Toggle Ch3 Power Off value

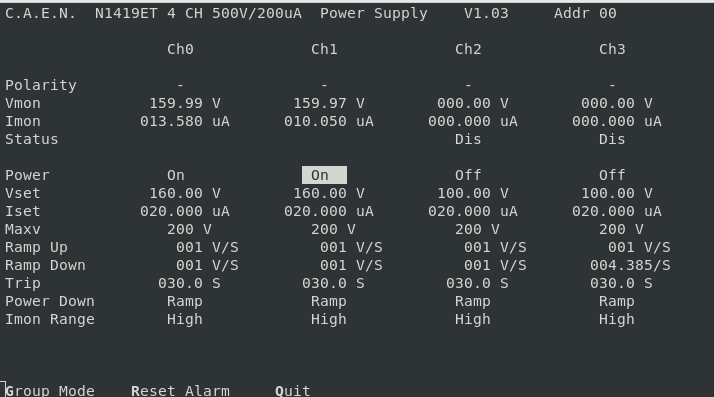(612, 175)
